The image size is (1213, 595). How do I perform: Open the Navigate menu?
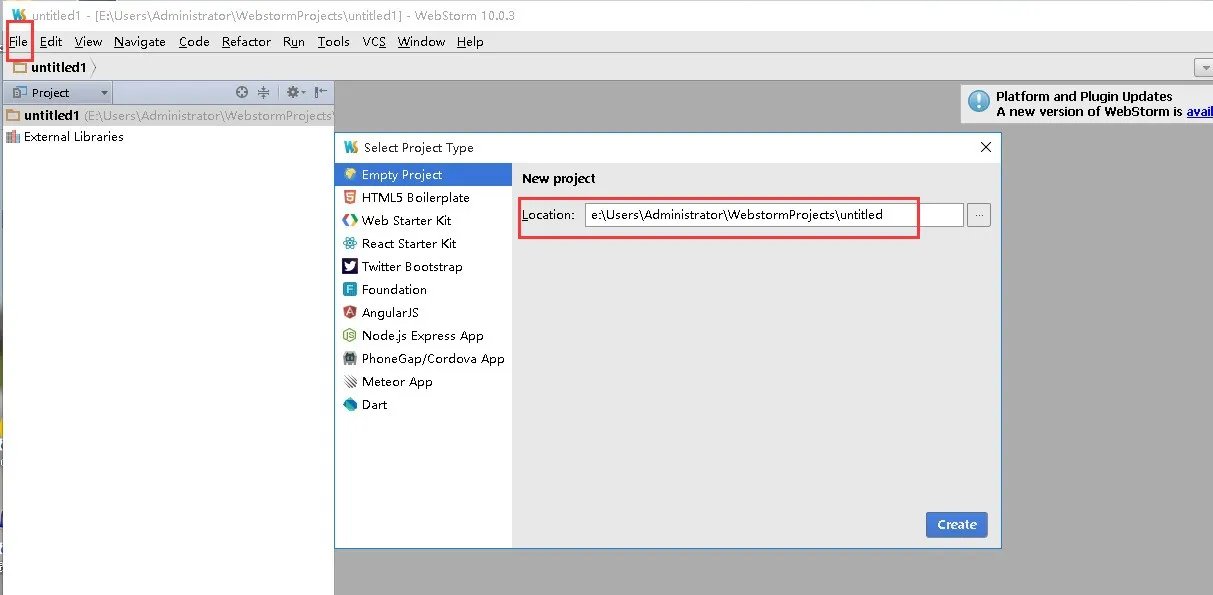139,41
